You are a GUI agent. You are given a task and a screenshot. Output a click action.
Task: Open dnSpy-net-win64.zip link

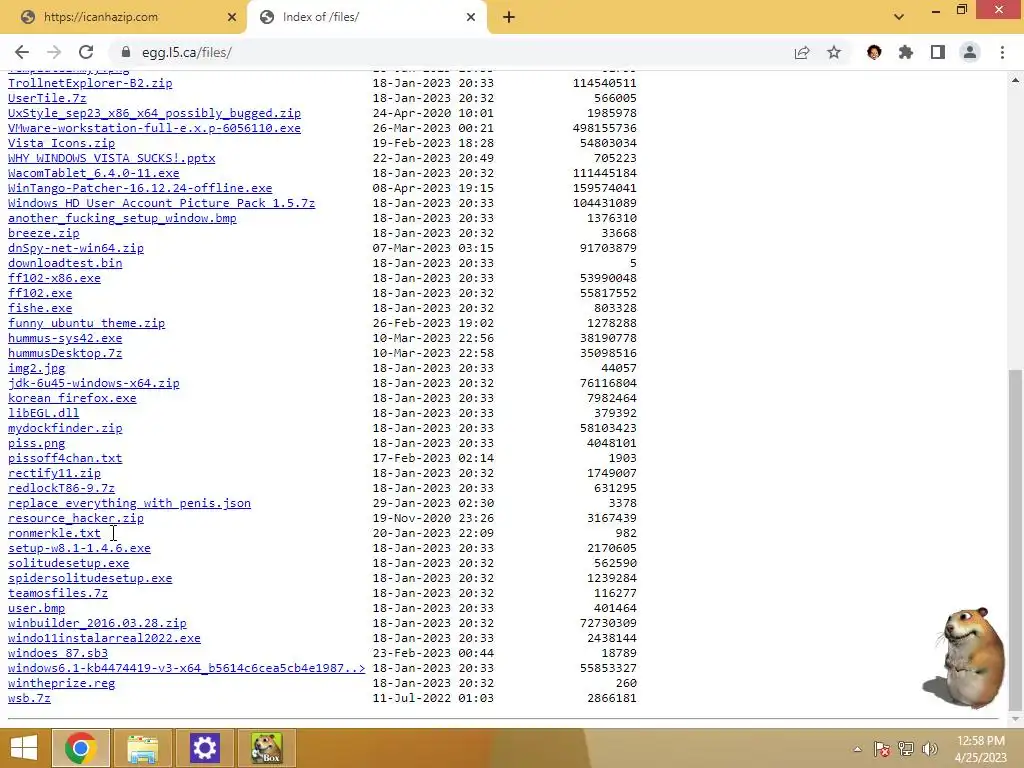76,248
